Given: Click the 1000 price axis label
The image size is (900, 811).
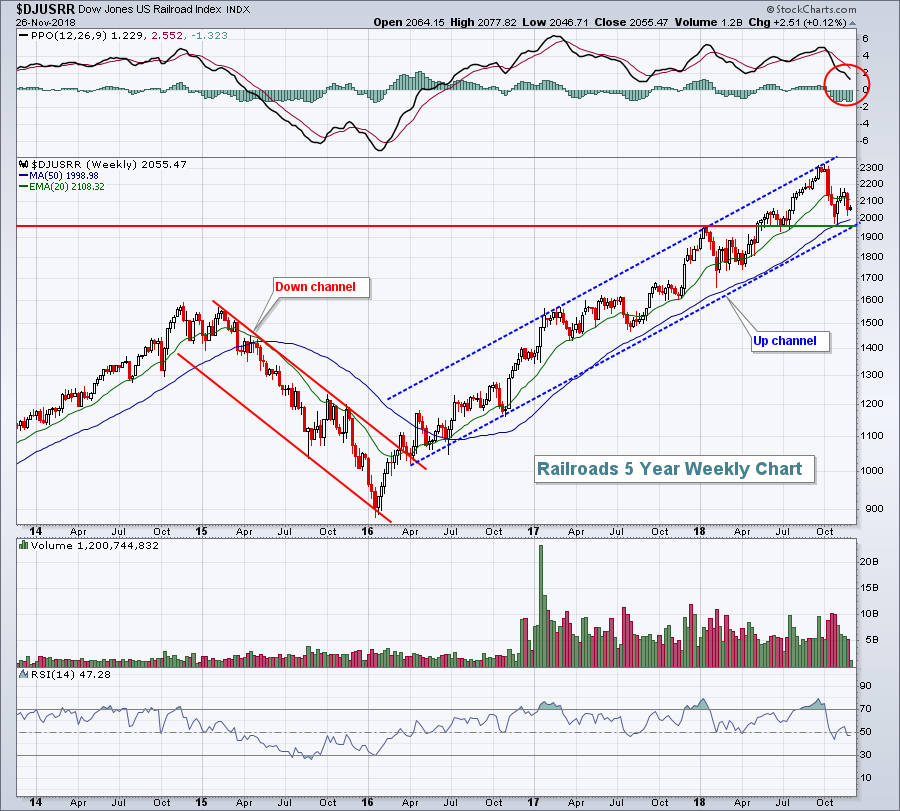Looking at the screenshot, I should pyautogui.click(x=871, y=471).
